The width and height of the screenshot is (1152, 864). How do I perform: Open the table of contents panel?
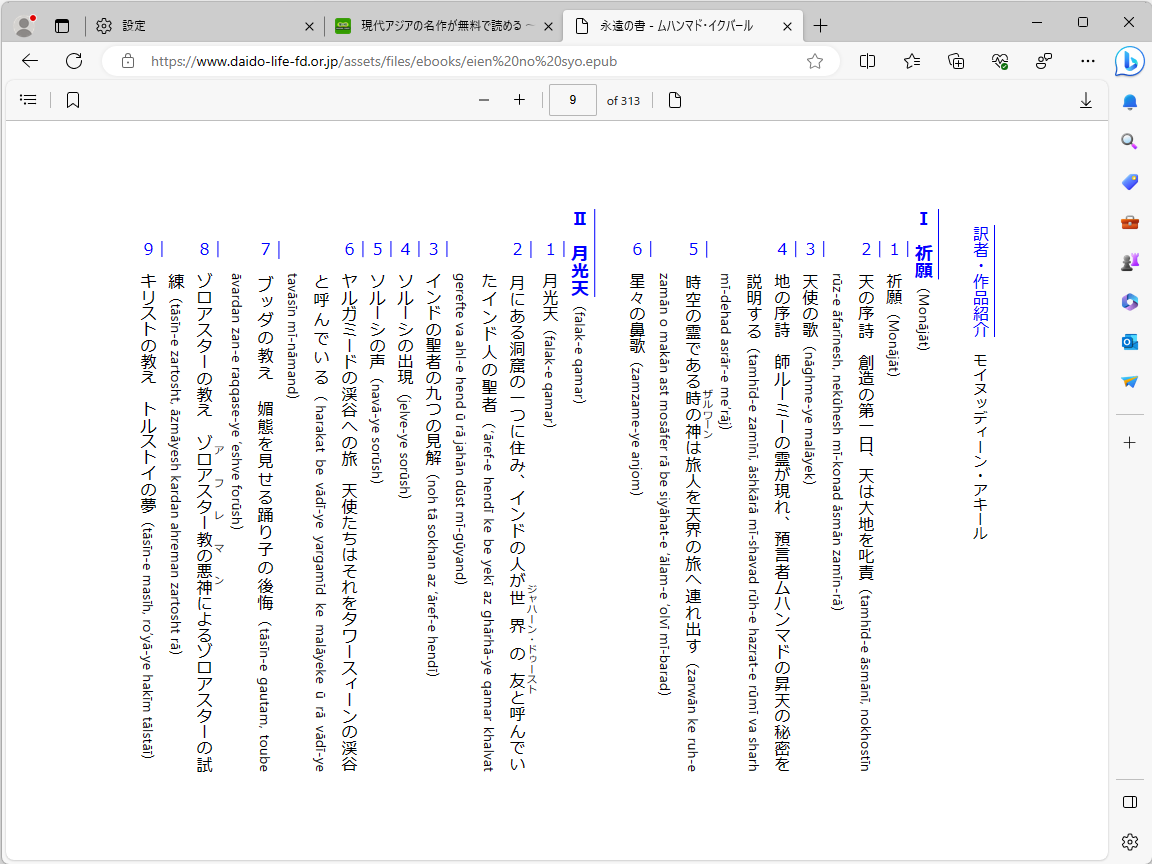28,99
